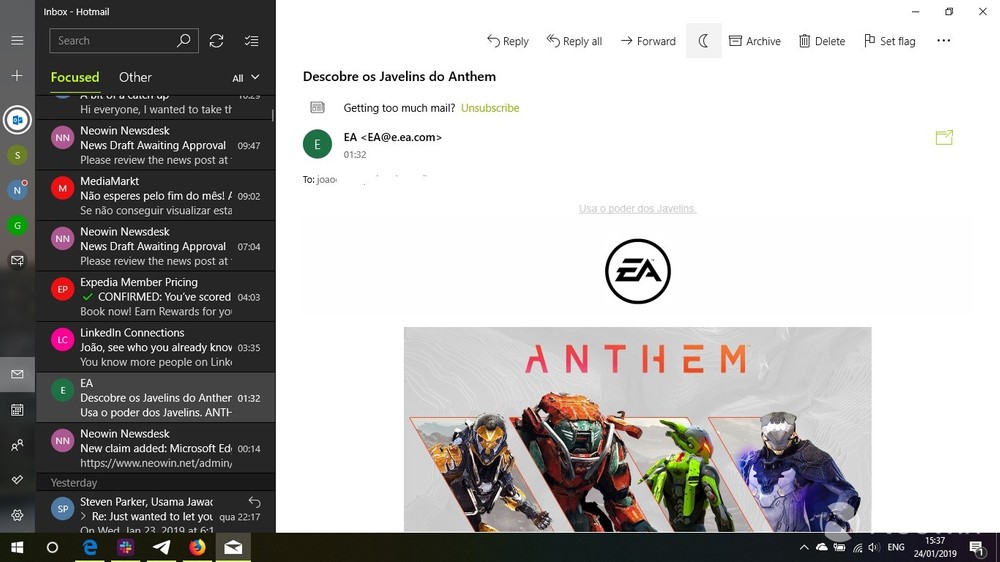Image resolution: width=1000 pixels, height=562 pixels.
Task: Expand the All filter dropdown
Action: [246, 78]
